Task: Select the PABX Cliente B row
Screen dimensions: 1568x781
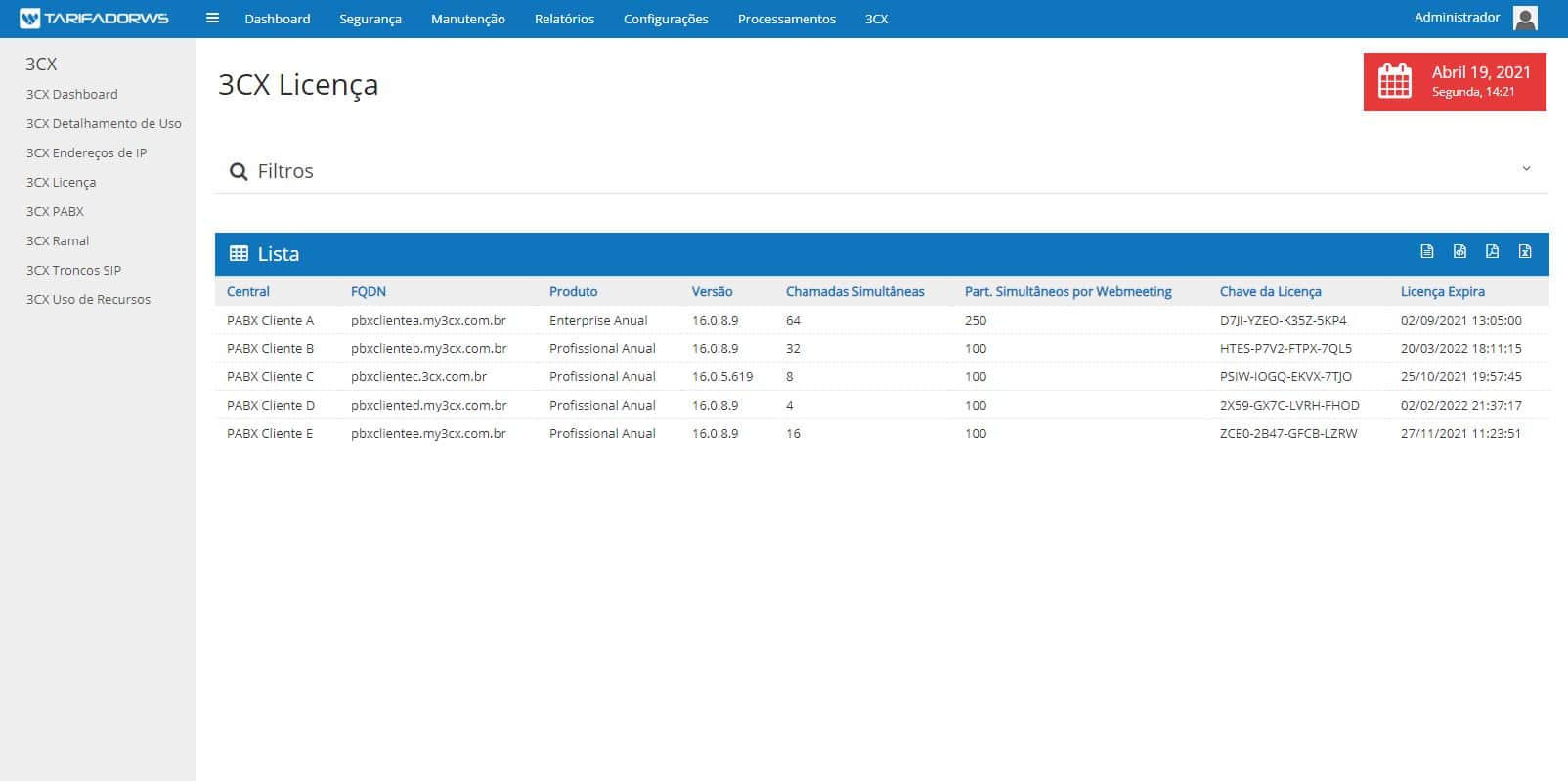Action: [x=882, y=348]
